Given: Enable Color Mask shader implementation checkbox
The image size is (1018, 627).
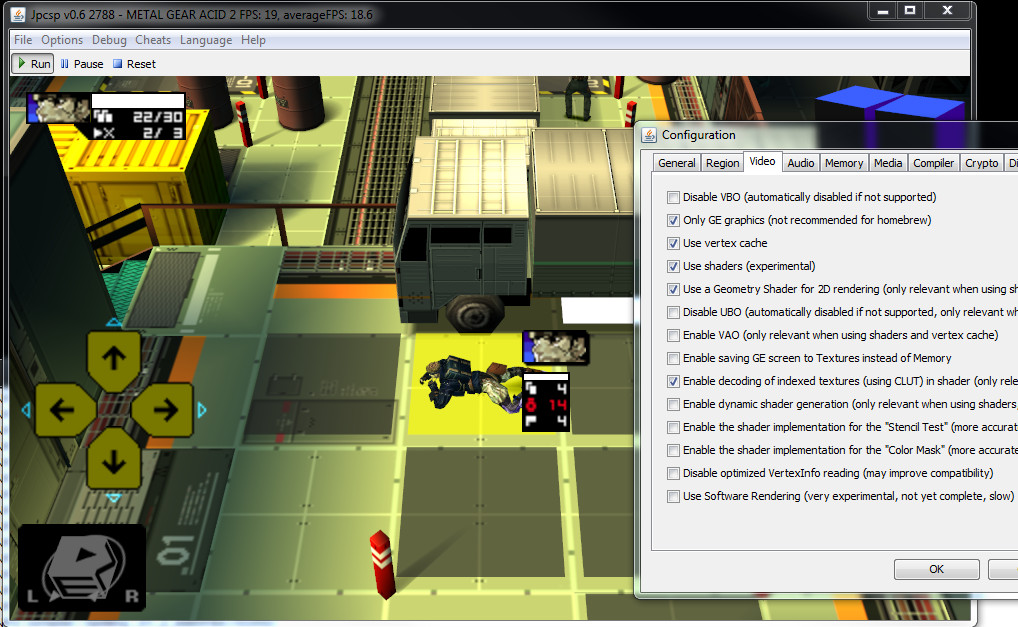Looking at the screenshot, I should [x=673, y=450].
